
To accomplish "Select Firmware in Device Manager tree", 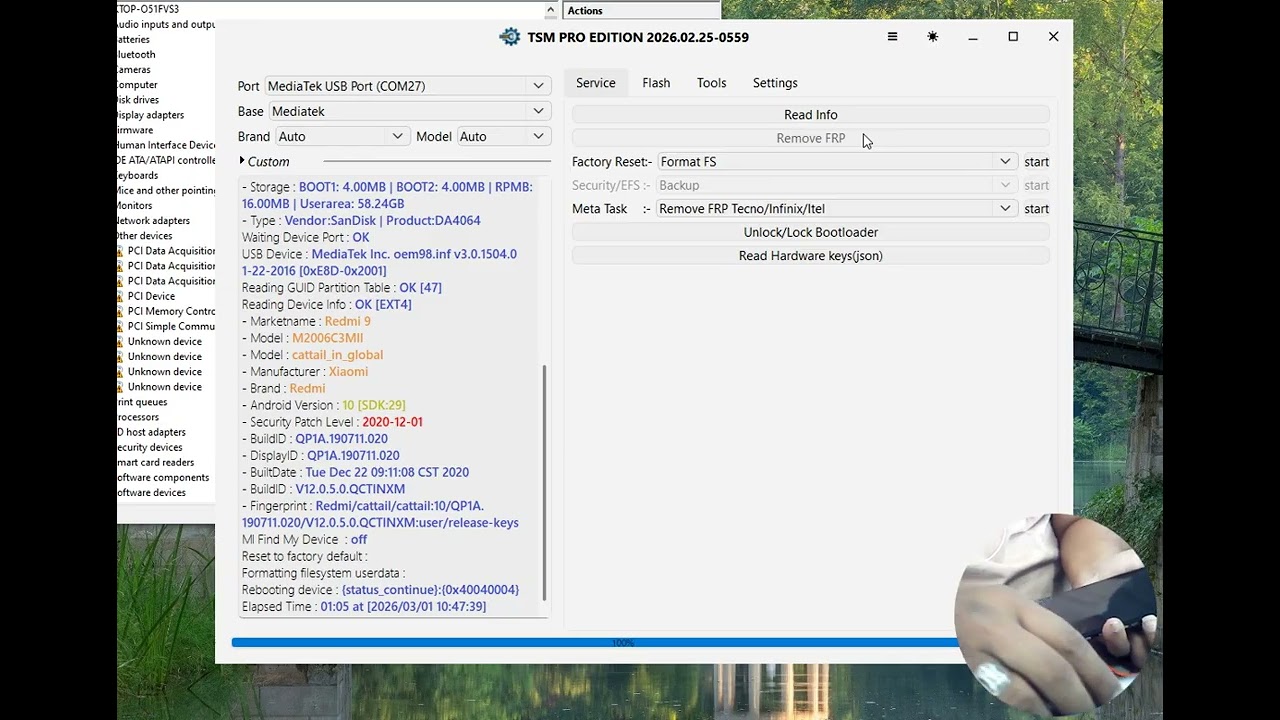I will (135, 130).
